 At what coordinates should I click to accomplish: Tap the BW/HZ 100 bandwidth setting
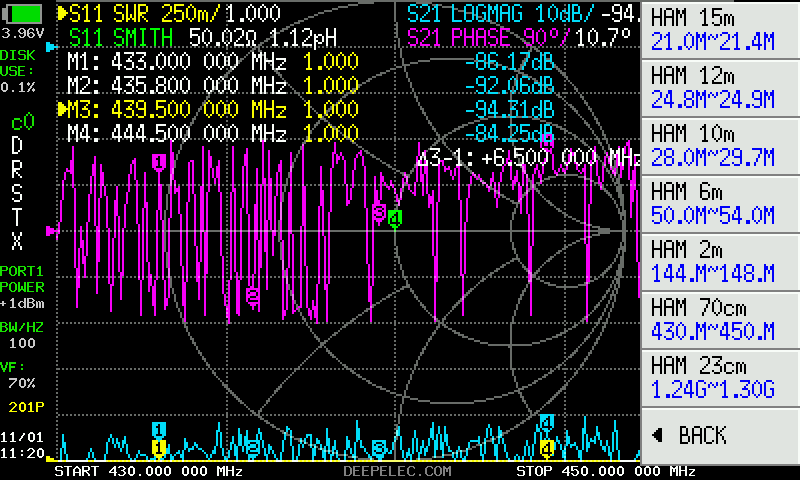22,335
